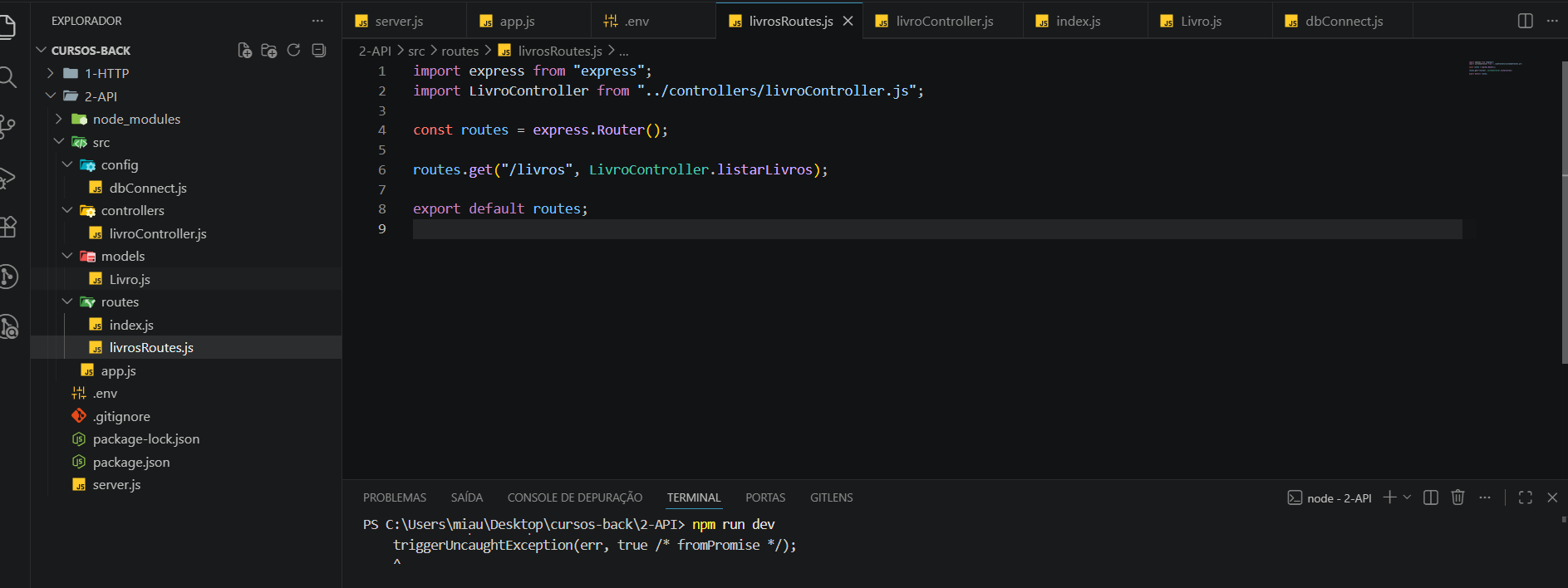Open app.js from the explorer tree
The width and height of the screenshot is (1568, 588).
pos(186,370)
